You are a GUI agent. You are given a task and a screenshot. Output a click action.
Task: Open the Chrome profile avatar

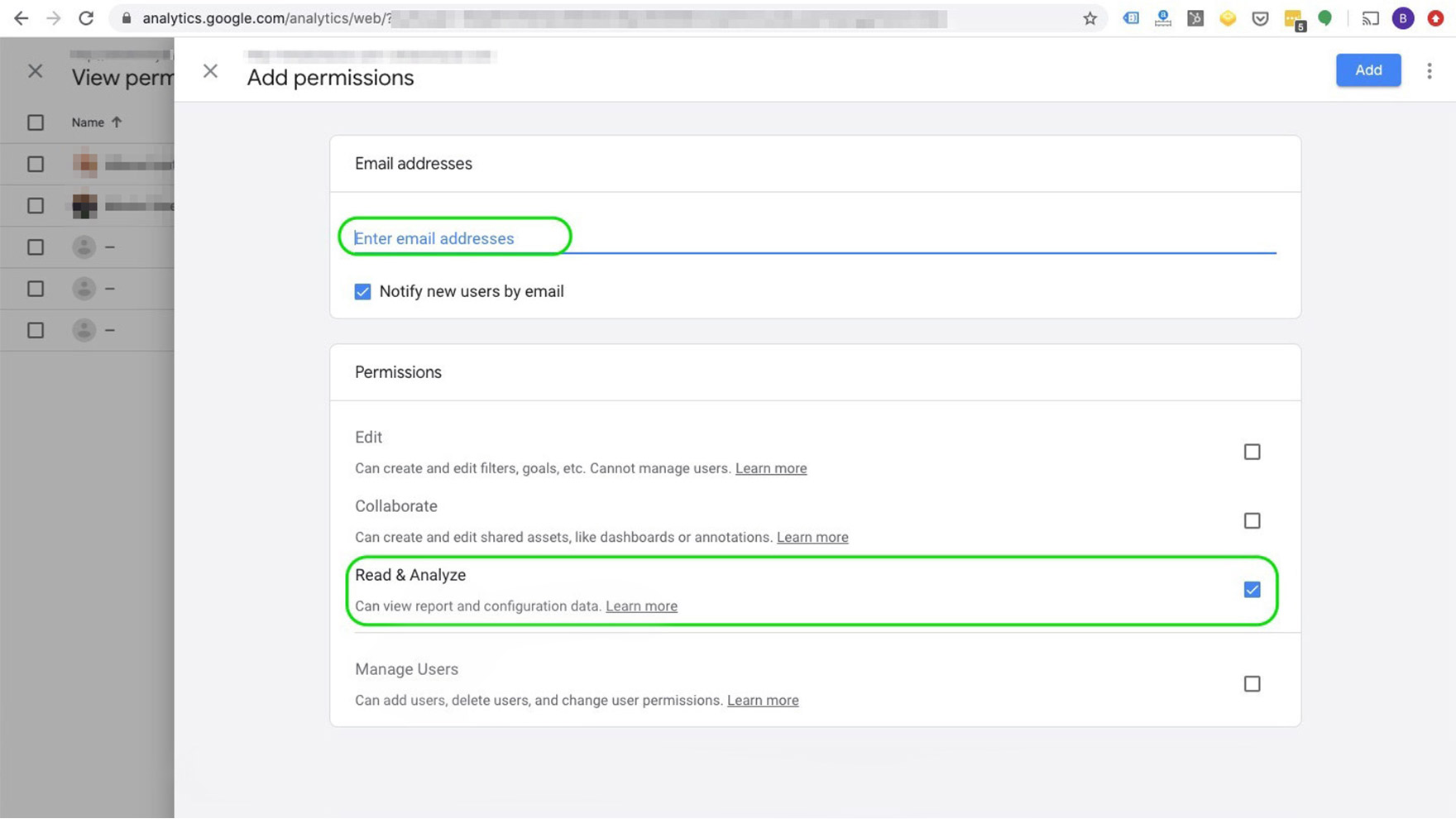click(1402, 18)
